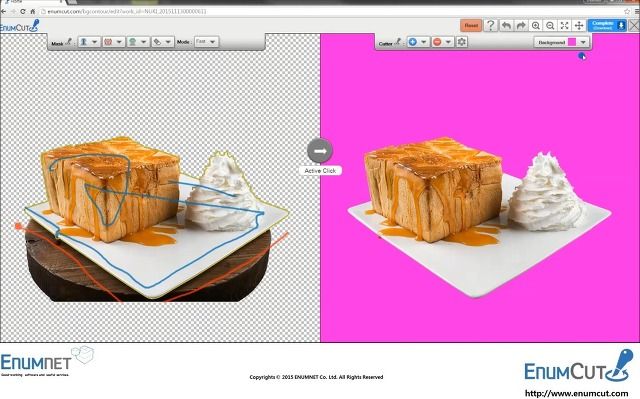The image size is (640, 399).
Task: Open the Mode dropdown
Action: 206,42
